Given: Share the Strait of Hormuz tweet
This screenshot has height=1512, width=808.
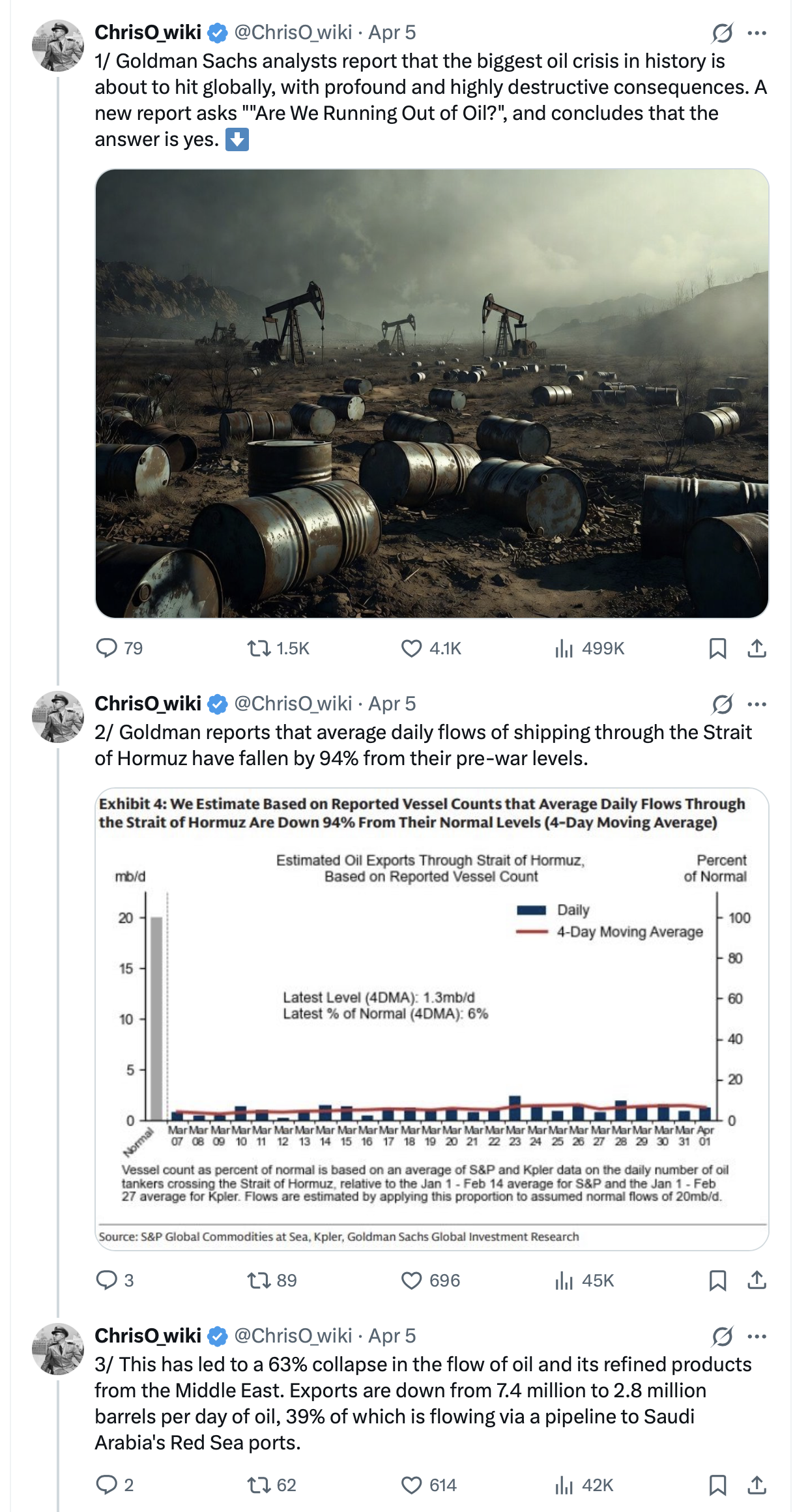Looking at the screenshot, I should tap(757, 1280).
